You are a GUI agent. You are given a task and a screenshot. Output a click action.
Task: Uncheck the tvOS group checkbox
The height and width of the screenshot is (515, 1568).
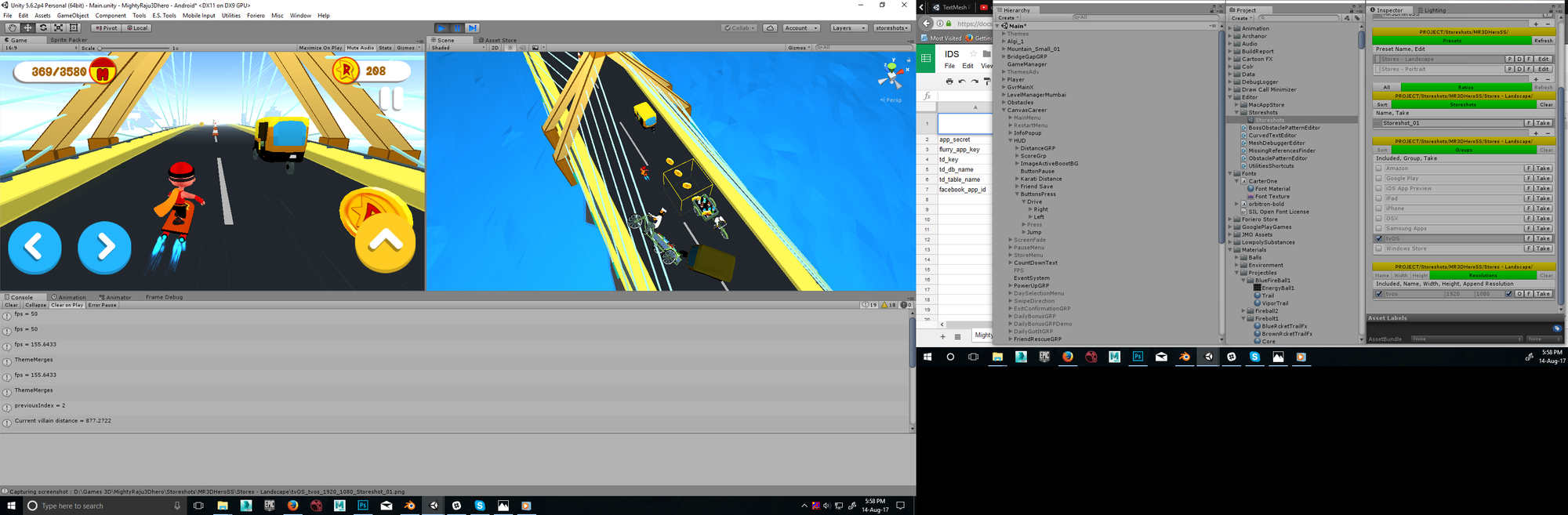pyautogui.click(x=1379, y=238)
